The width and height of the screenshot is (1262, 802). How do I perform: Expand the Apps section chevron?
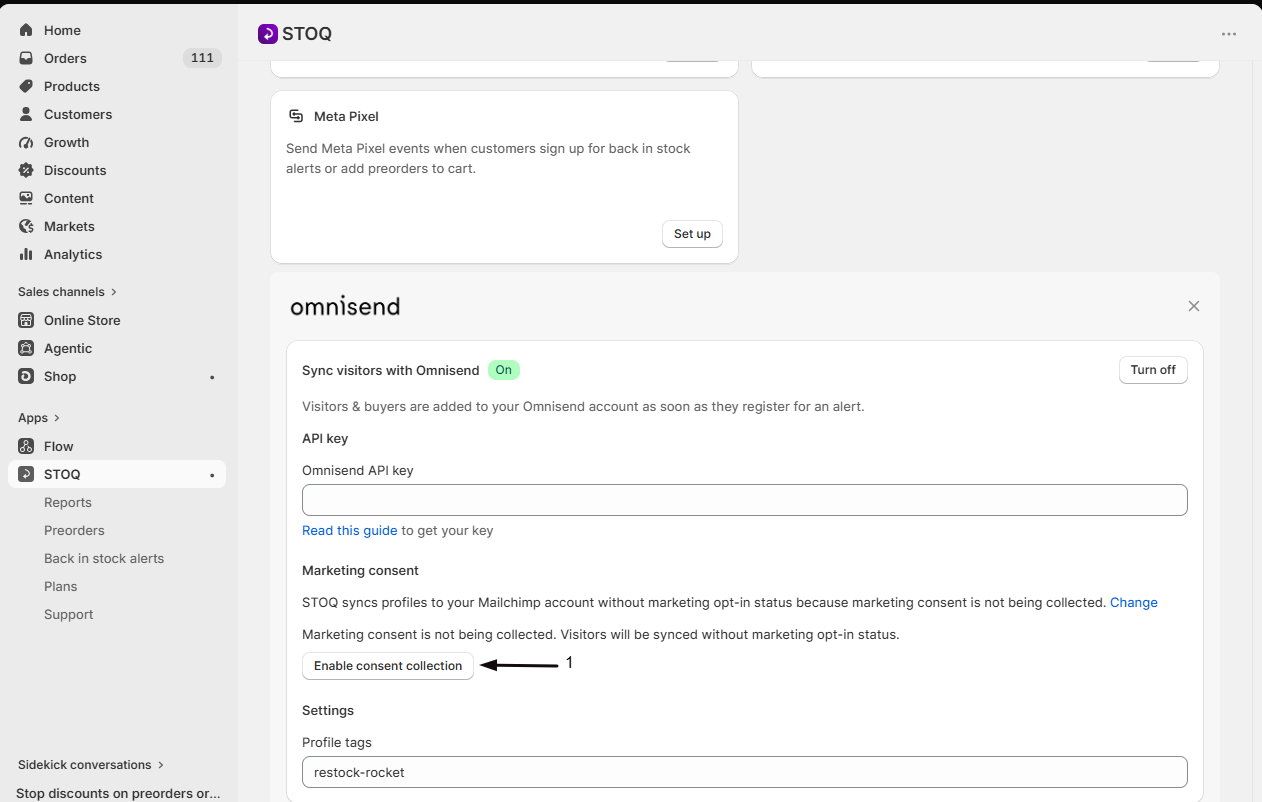click(x=57, y=418)
